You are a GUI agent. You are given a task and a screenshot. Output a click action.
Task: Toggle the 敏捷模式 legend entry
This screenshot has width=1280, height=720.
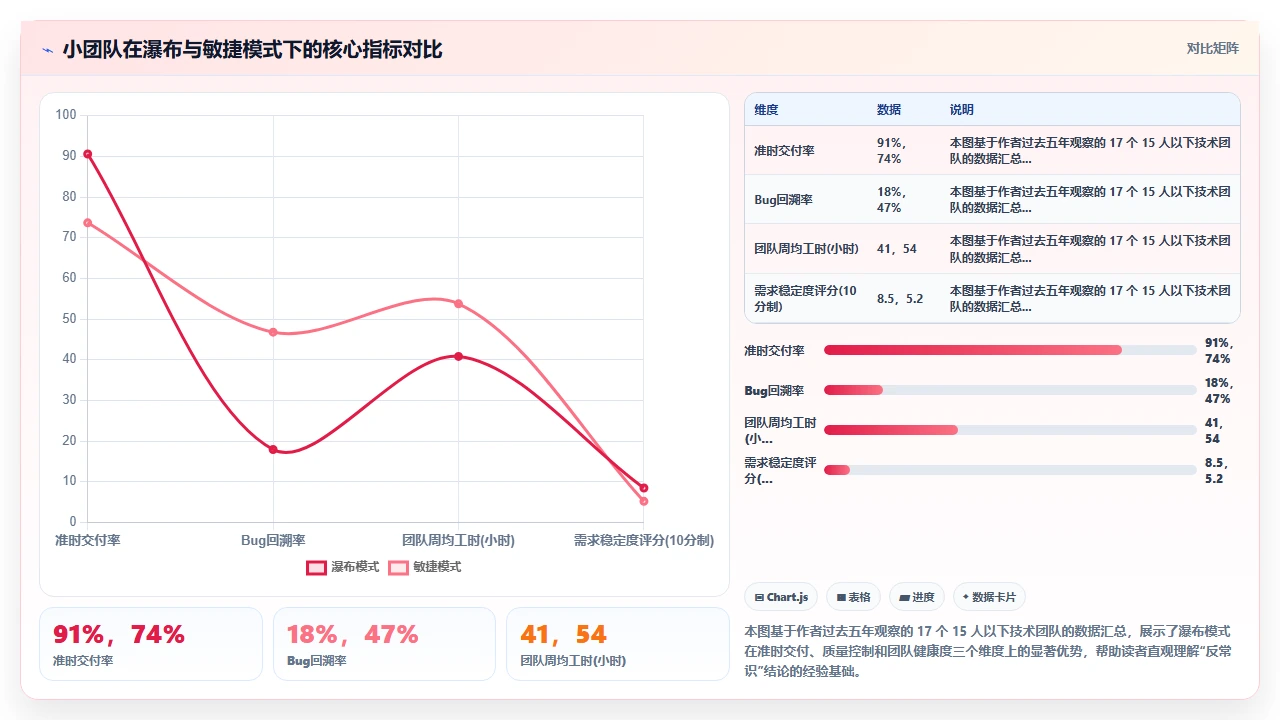click(x=425, y=567)
